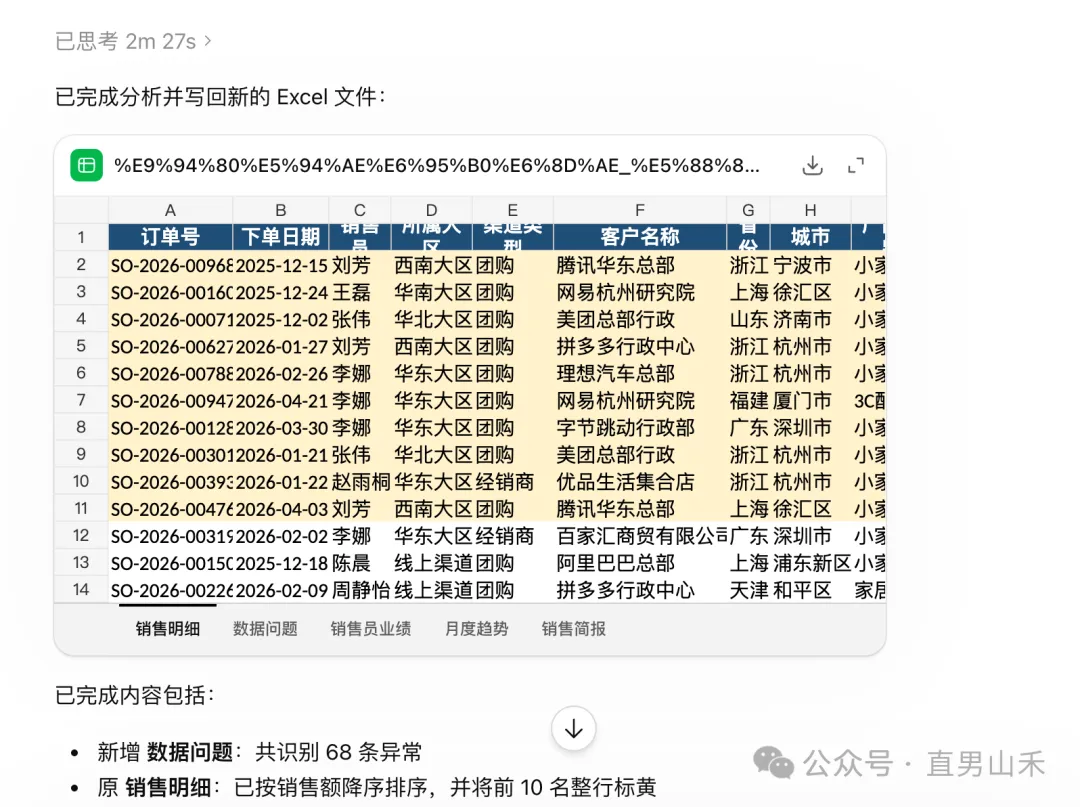Expand the 已思考 2m 27s reasoning

(133, 41)
